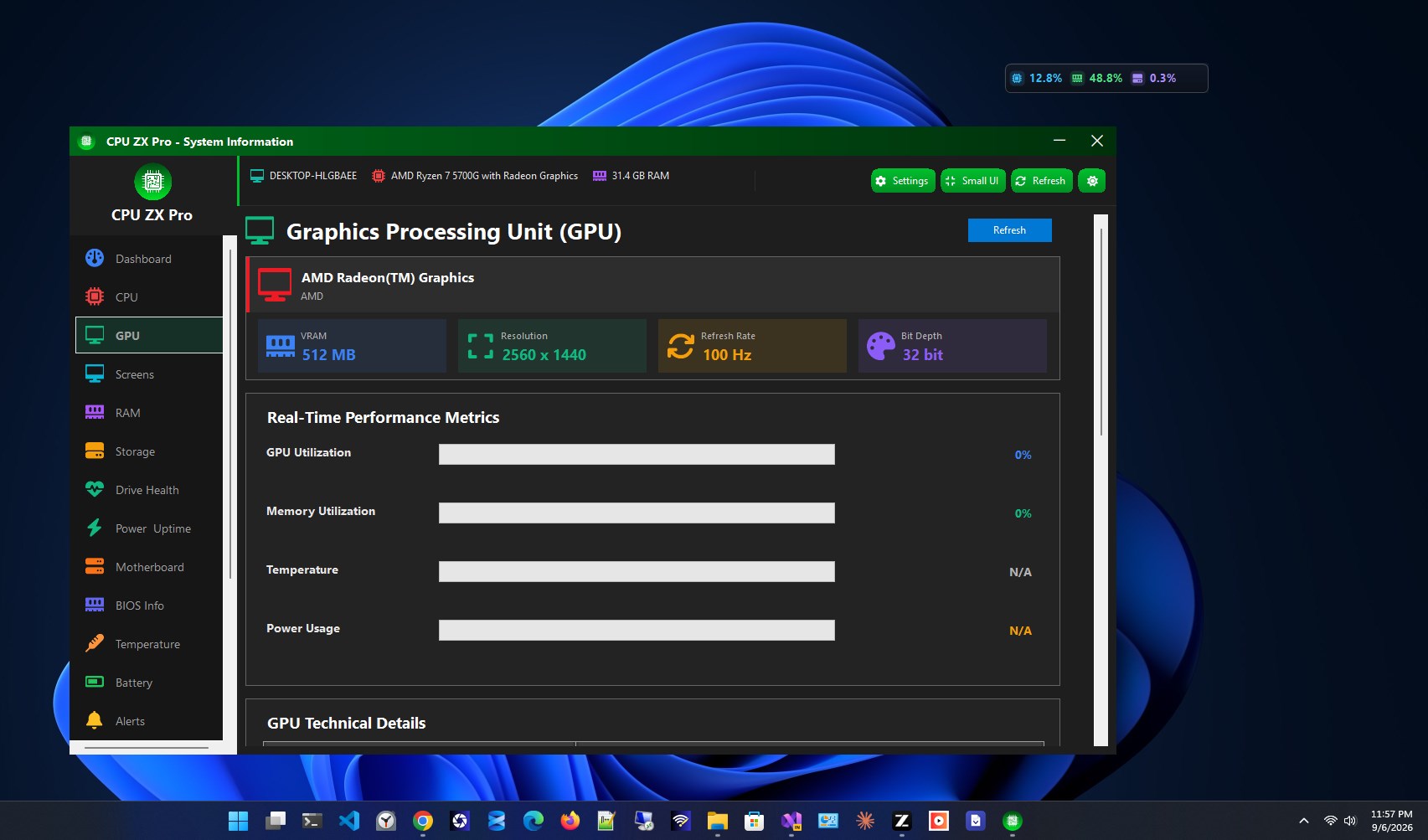Open Windows Start menu
The width and height of the screenshot is (1428, 840).
point(238,821)
